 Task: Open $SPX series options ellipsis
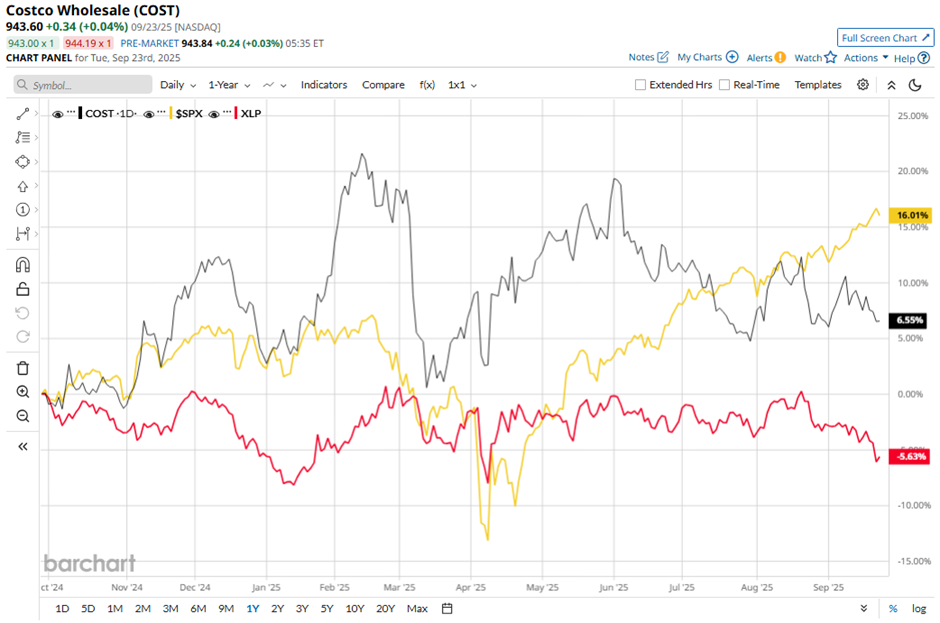pyautogui.click(x=161, y=112)
